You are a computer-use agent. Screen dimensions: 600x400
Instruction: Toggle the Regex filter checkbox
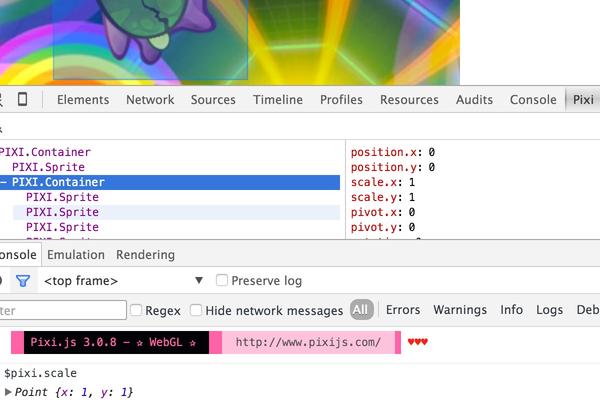click(x=136, y=310)
